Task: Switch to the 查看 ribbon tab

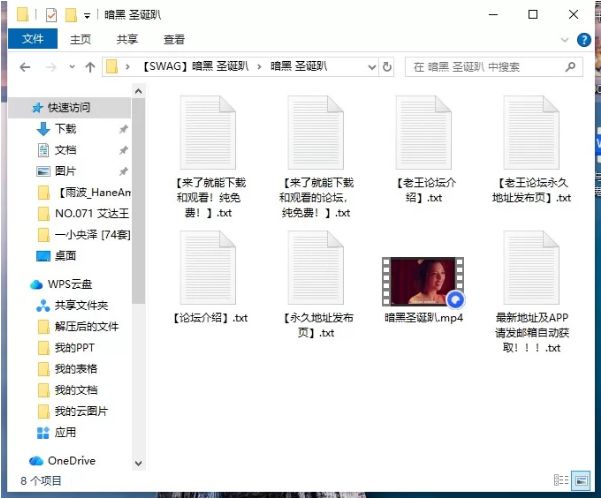Action: [174, 39]
